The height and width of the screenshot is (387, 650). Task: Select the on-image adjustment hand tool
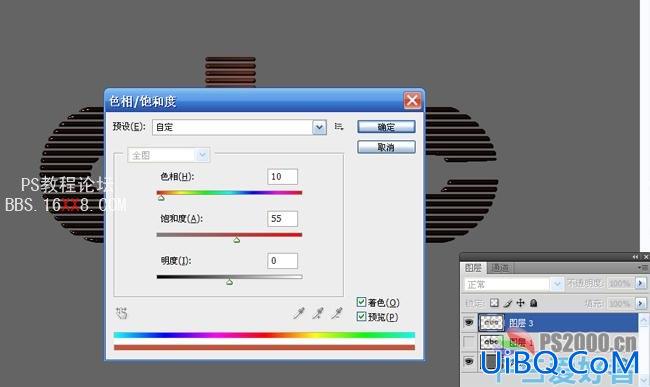coord(121,313)
